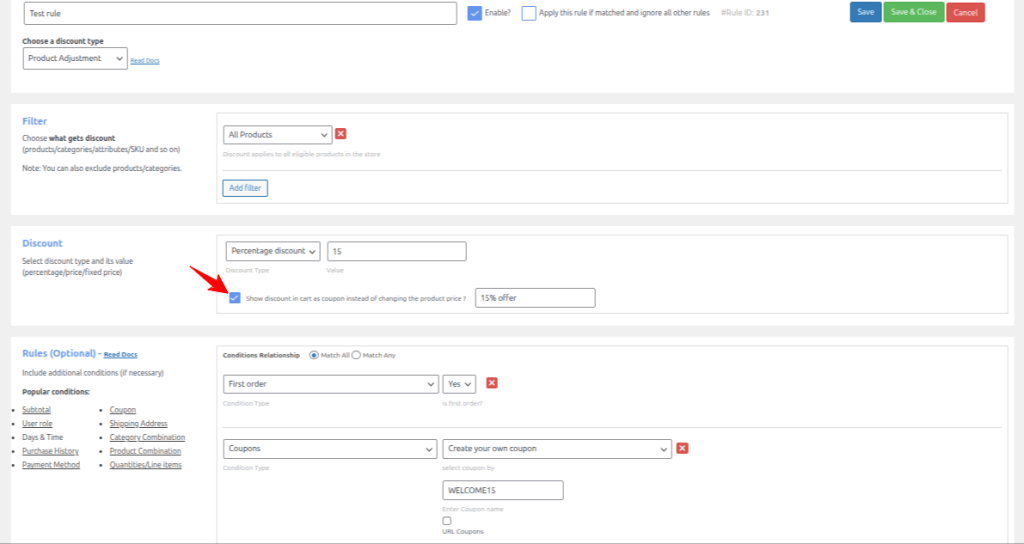This screenshot has height=544, width=1024.
Task: Open the Create your own coupon dropdown
Action: point(557,449)
